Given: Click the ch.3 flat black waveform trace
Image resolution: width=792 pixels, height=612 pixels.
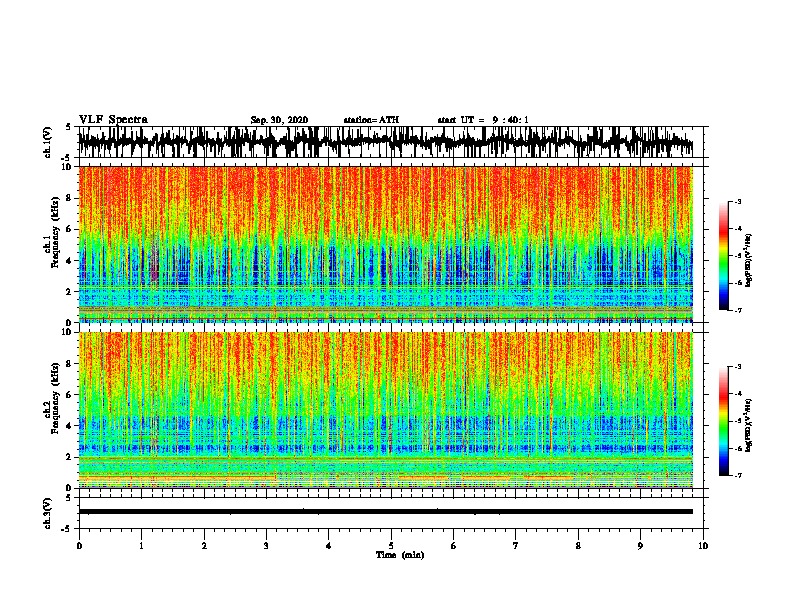Looking at the screenshot, I should pos(386,512).
